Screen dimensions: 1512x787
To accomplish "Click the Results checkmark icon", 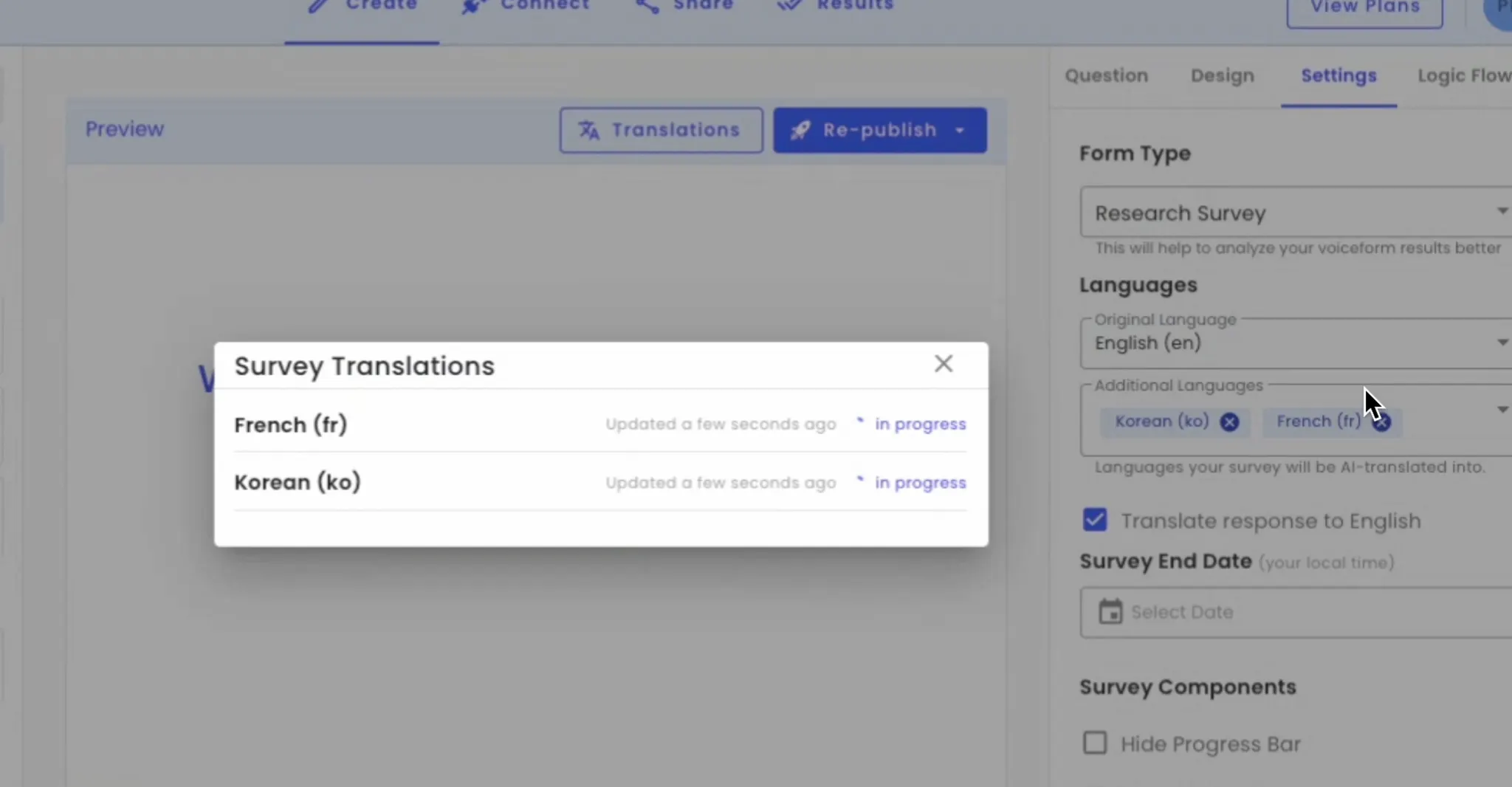I will 788,5.
